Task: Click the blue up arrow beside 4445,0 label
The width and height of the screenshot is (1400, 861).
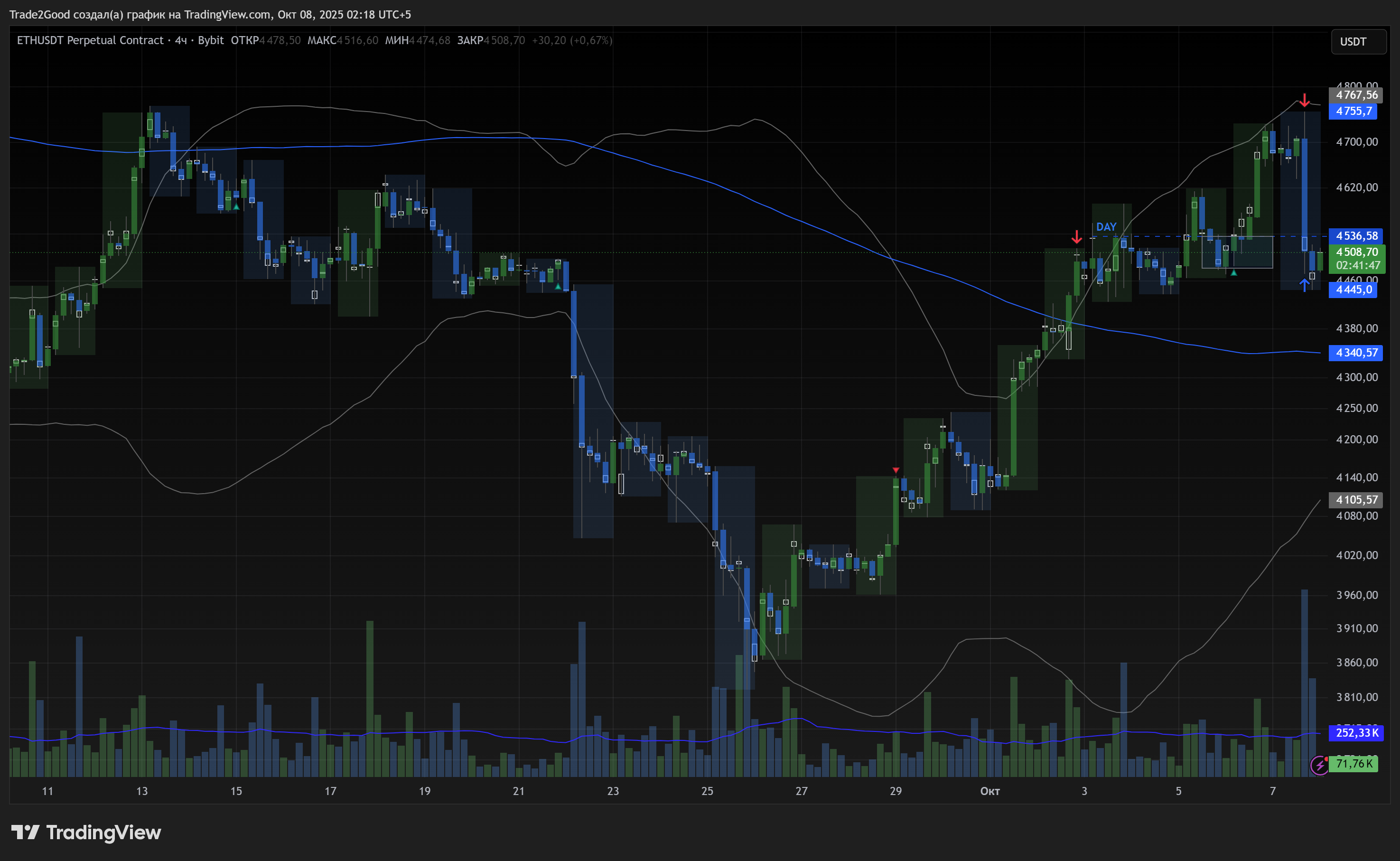Action: (1304, 285)
